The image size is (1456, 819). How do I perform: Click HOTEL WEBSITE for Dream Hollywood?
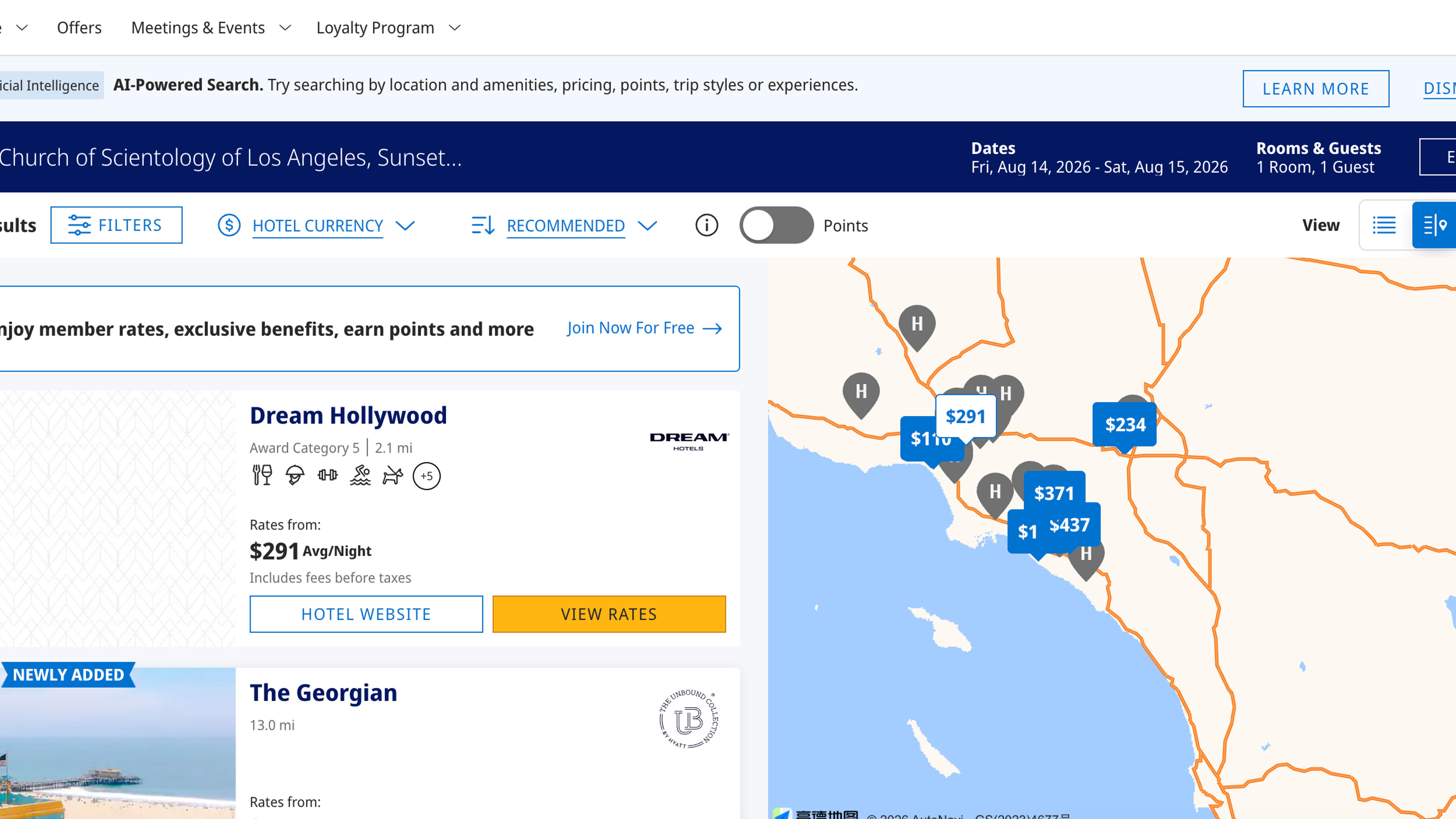point(366,614)
